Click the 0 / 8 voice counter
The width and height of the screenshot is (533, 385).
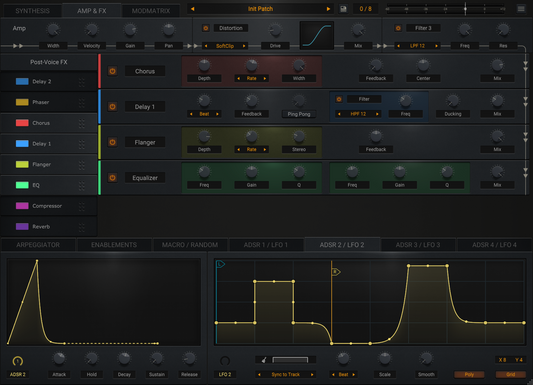pyautogui.click(x=365, y=9)
